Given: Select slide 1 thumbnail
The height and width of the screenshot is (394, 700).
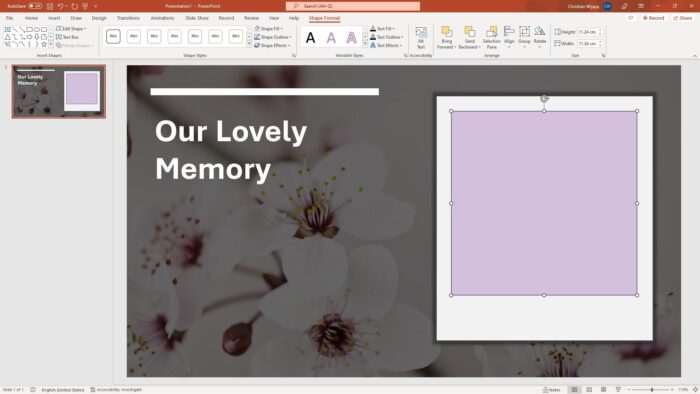Looking at the screenshot, I should 59,91.
